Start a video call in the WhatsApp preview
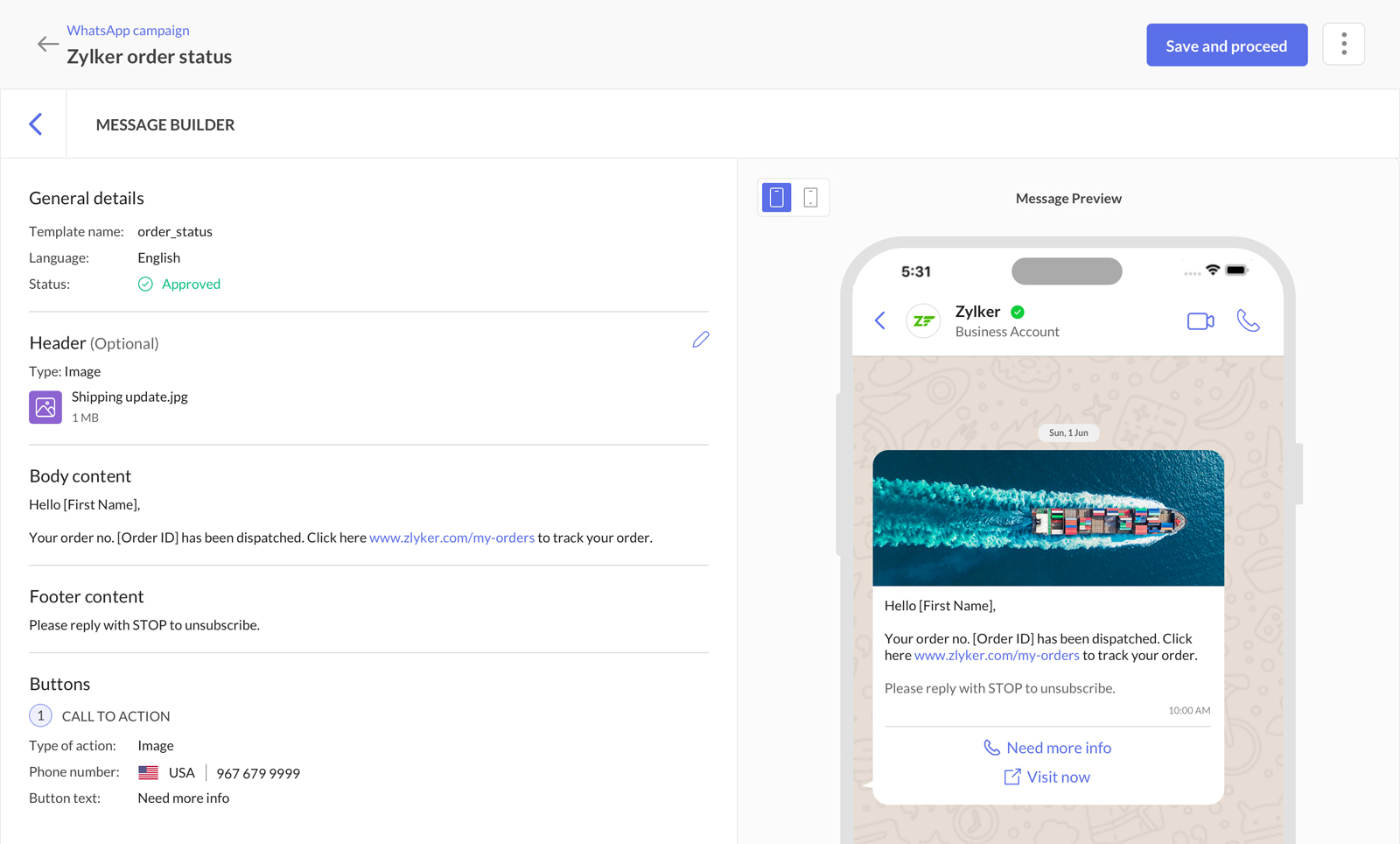1400x844 pixels. (1200, 320)
